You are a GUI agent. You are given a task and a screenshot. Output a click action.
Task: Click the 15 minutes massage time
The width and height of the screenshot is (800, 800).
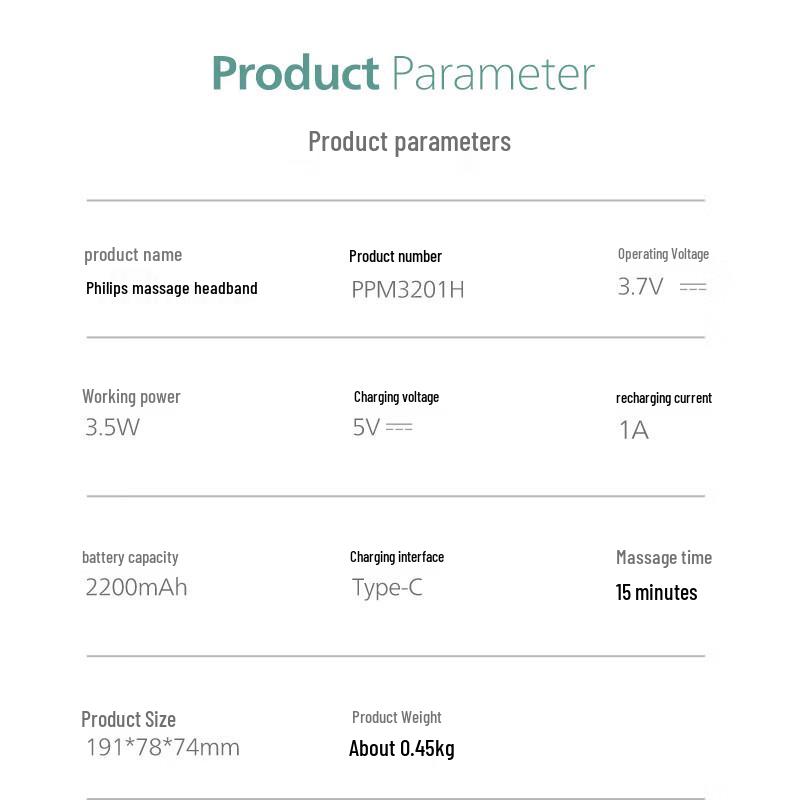click(656, 592)
